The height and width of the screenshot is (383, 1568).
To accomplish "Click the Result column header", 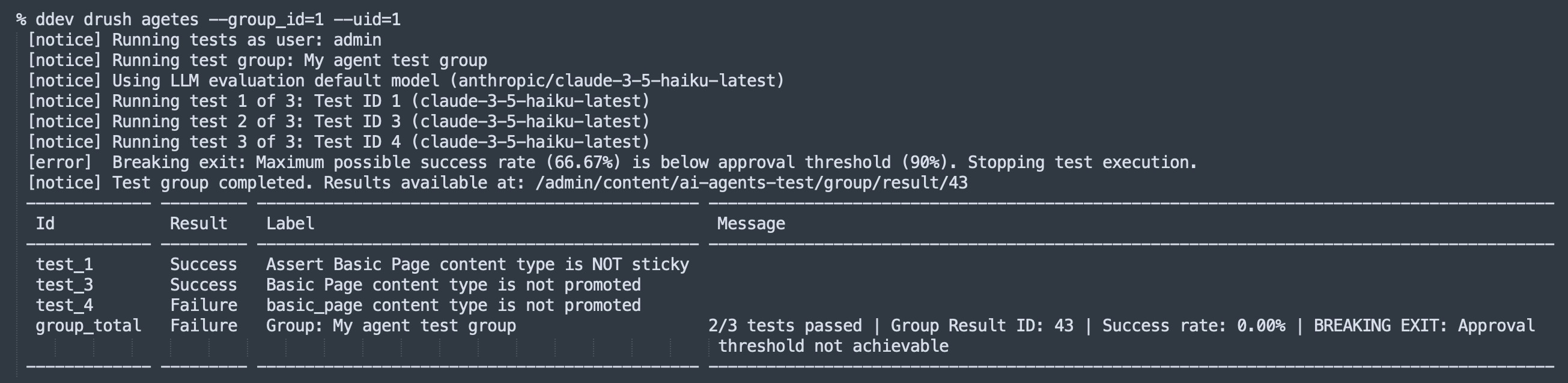I will [x=198, y=224].
